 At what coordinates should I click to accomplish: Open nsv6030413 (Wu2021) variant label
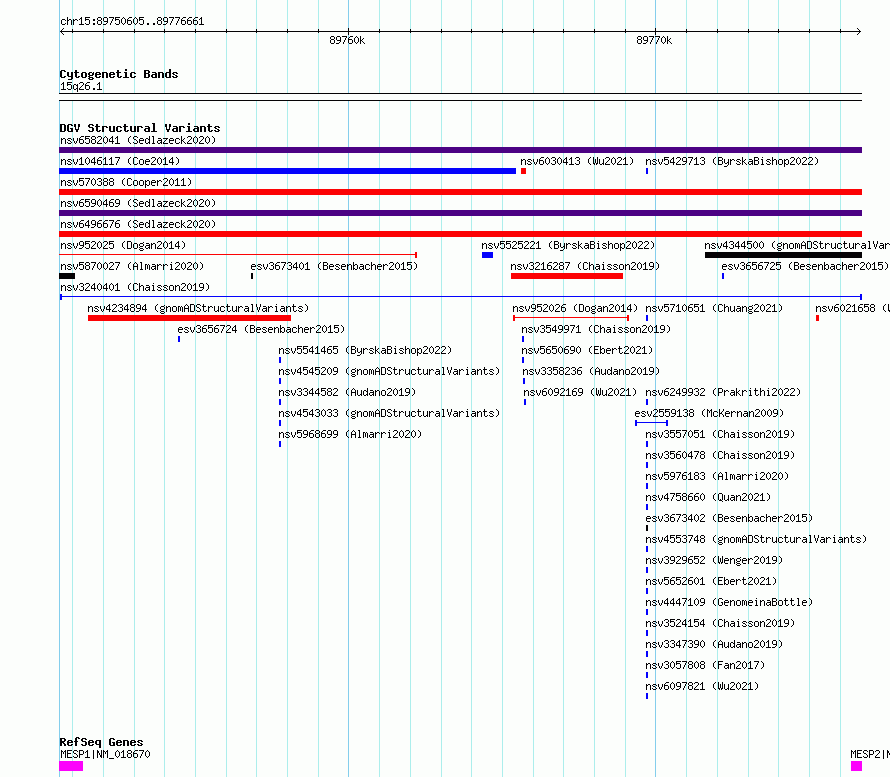pyautogui.click(x=577, y=161)
